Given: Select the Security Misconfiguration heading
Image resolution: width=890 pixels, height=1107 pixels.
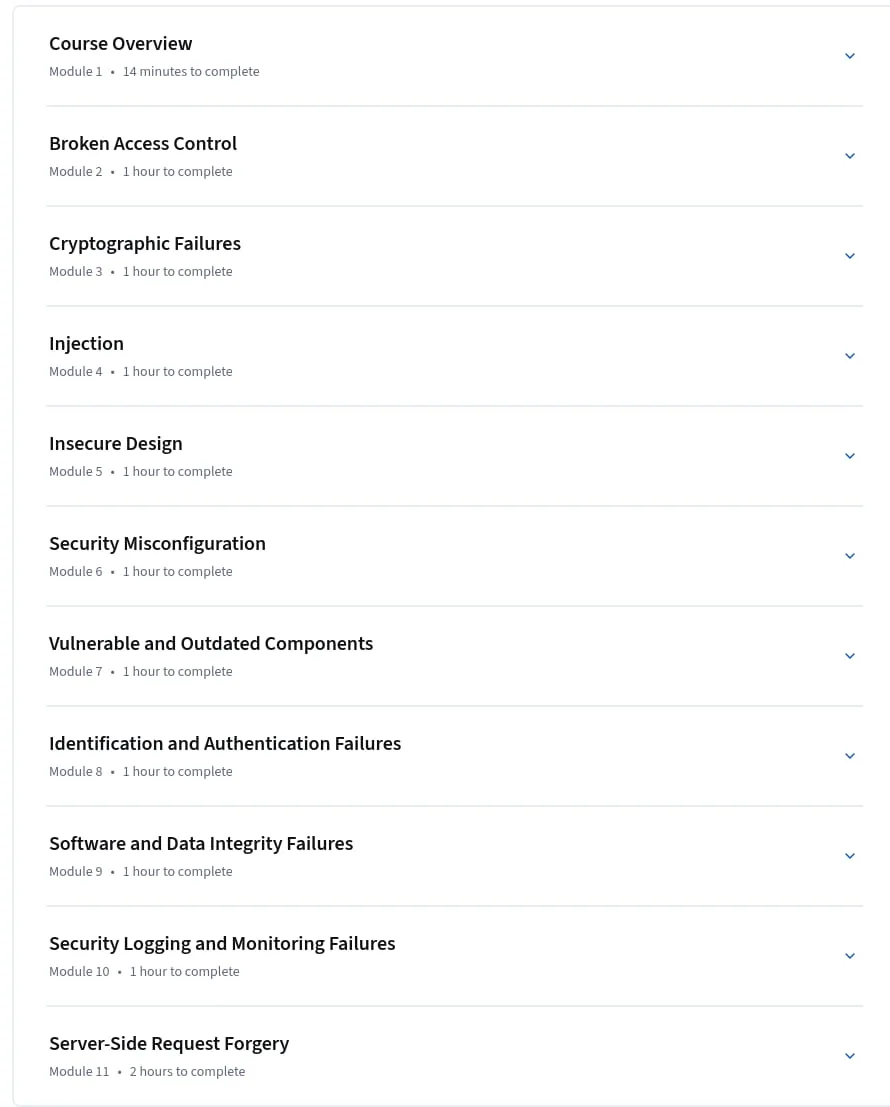Looking at the screenshot, I should [157, 544].
